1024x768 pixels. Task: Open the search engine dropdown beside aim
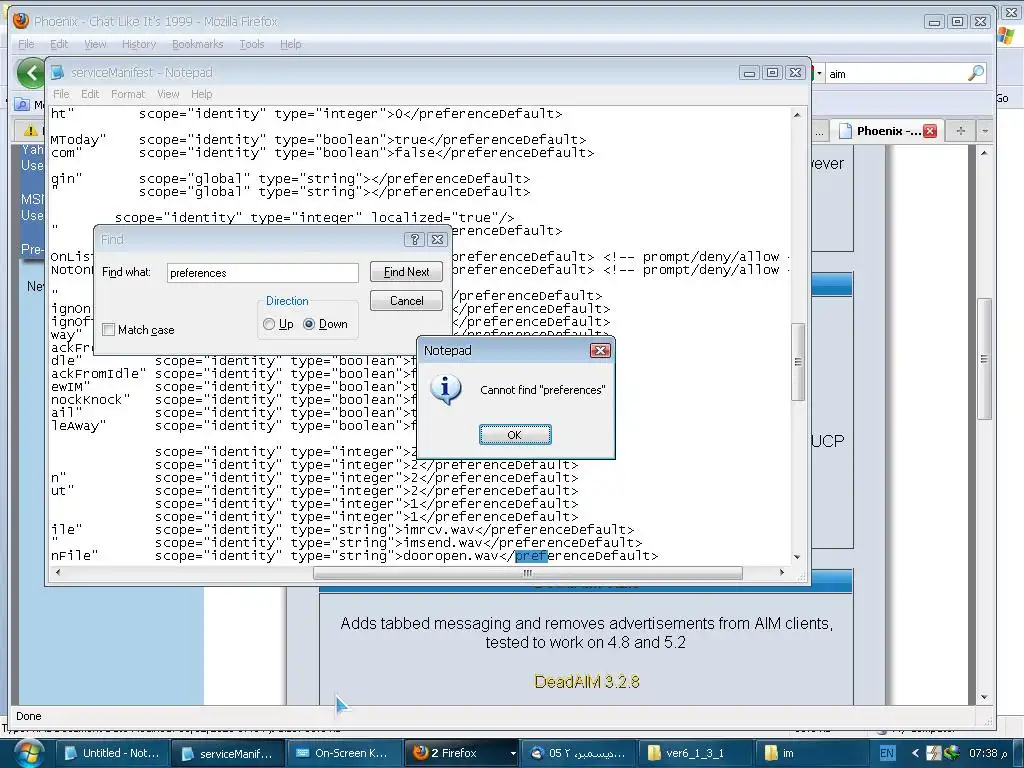click(x=818, y=74)
